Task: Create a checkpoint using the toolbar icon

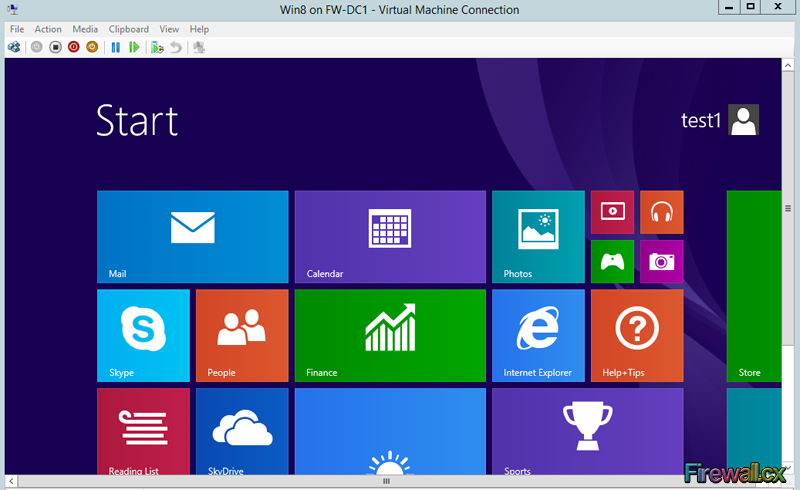Action: click(157, 47)
